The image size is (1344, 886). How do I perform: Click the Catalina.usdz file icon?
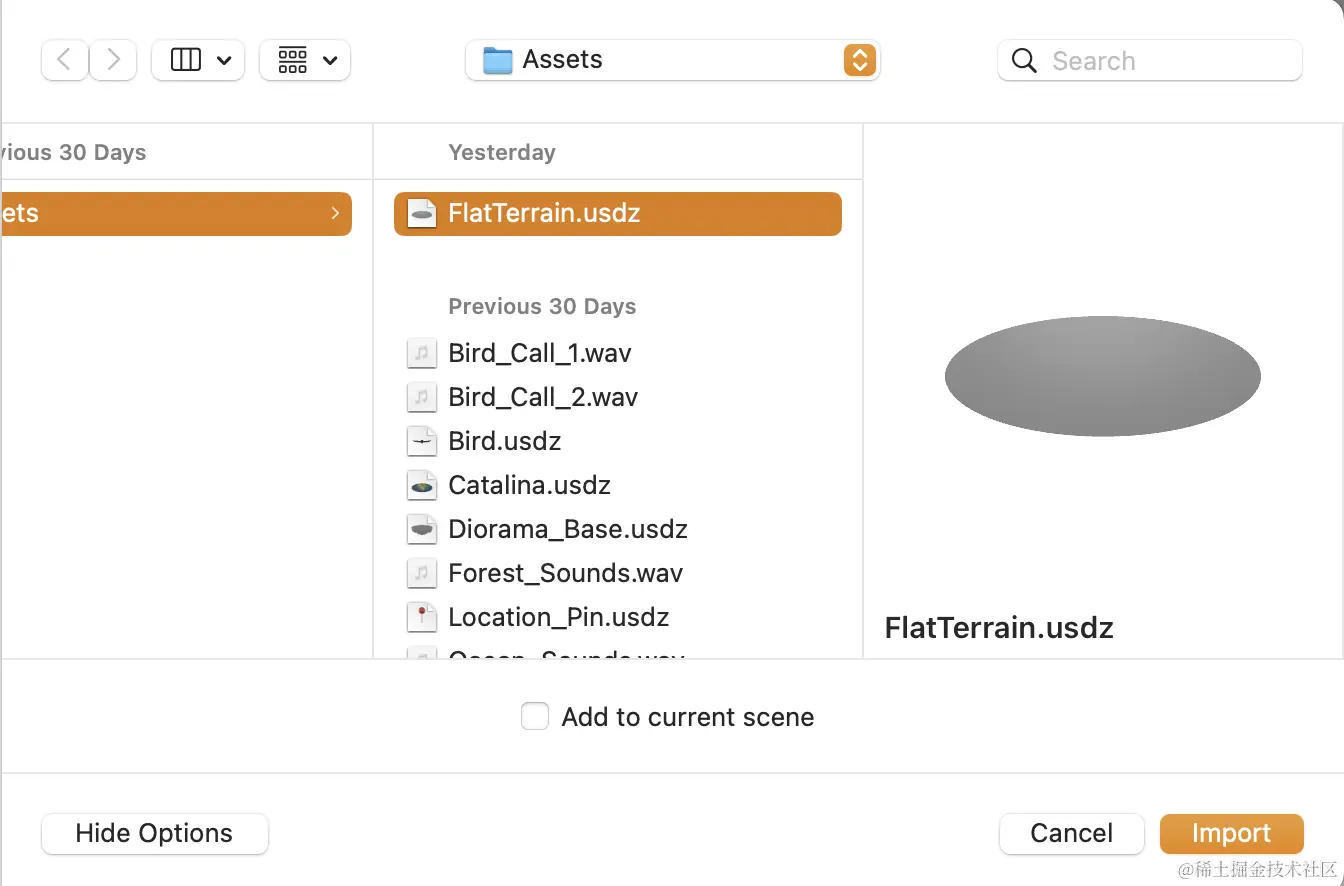422,485
